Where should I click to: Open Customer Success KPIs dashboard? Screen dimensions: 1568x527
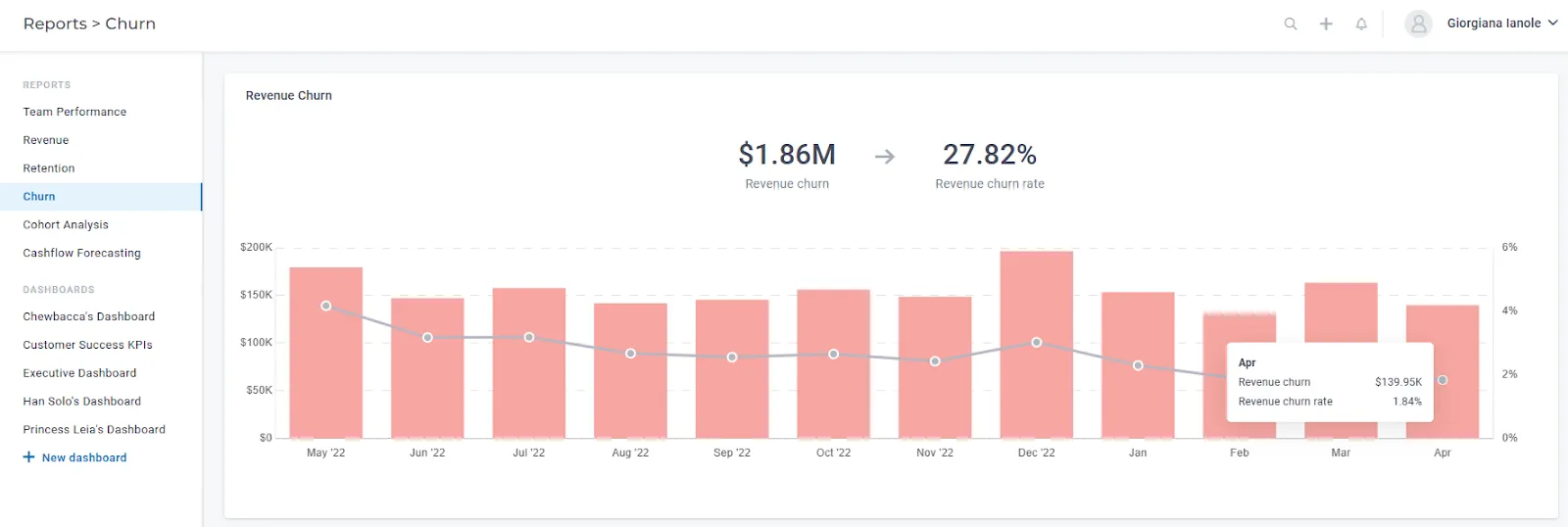(x=87, y=345)
